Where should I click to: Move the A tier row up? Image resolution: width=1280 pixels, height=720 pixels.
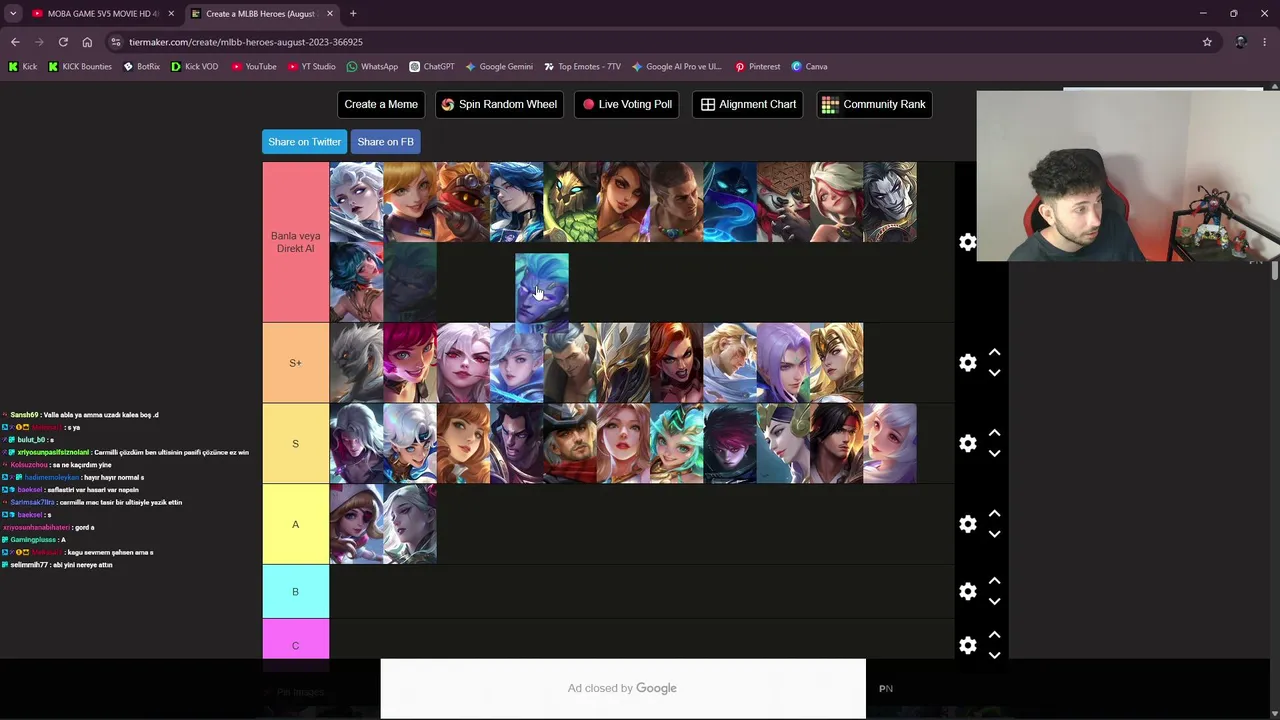[x=994, y=514]
